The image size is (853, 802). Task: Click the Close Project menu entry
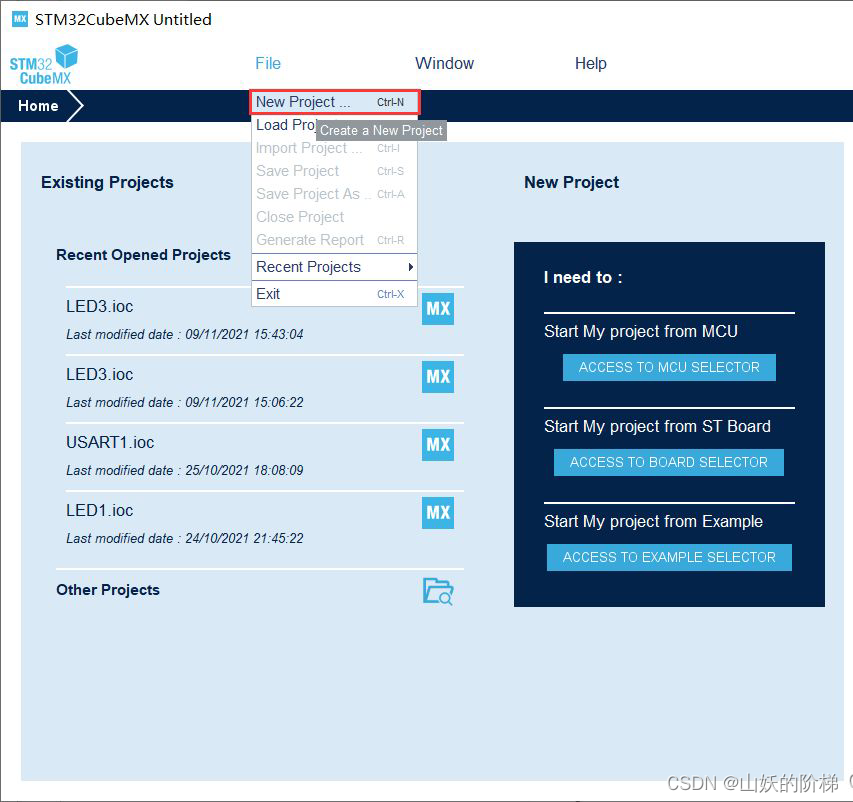click(x=334, y=217)
